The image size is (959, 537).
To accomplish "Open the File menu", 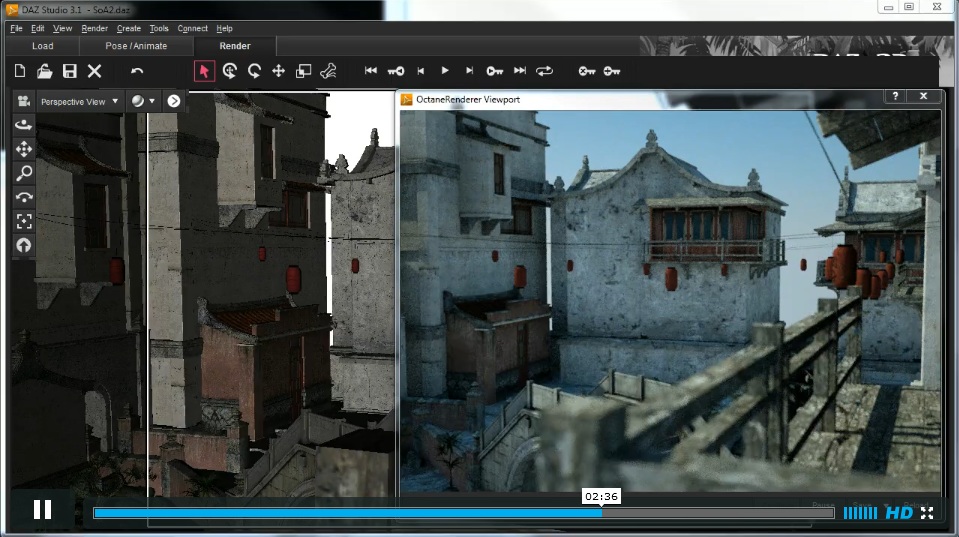I will click(x=17, y=28).
